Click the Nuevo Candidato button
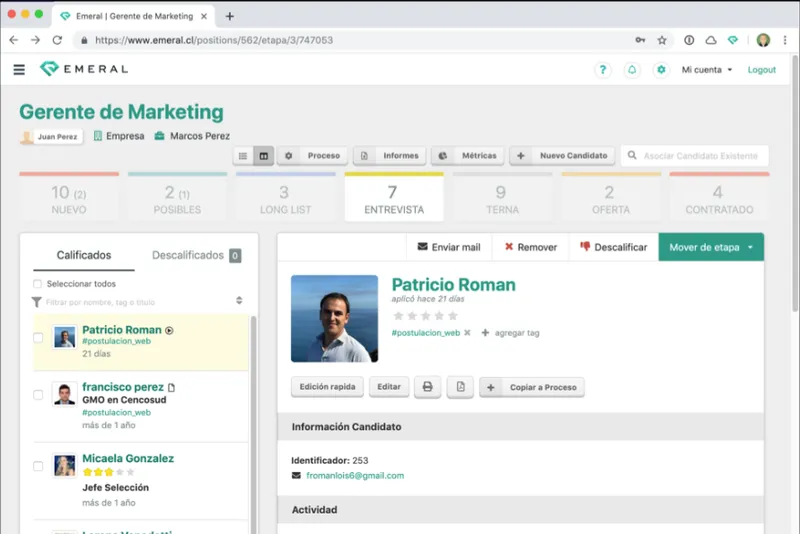The image size is (800, 534). tap(562, 156)
